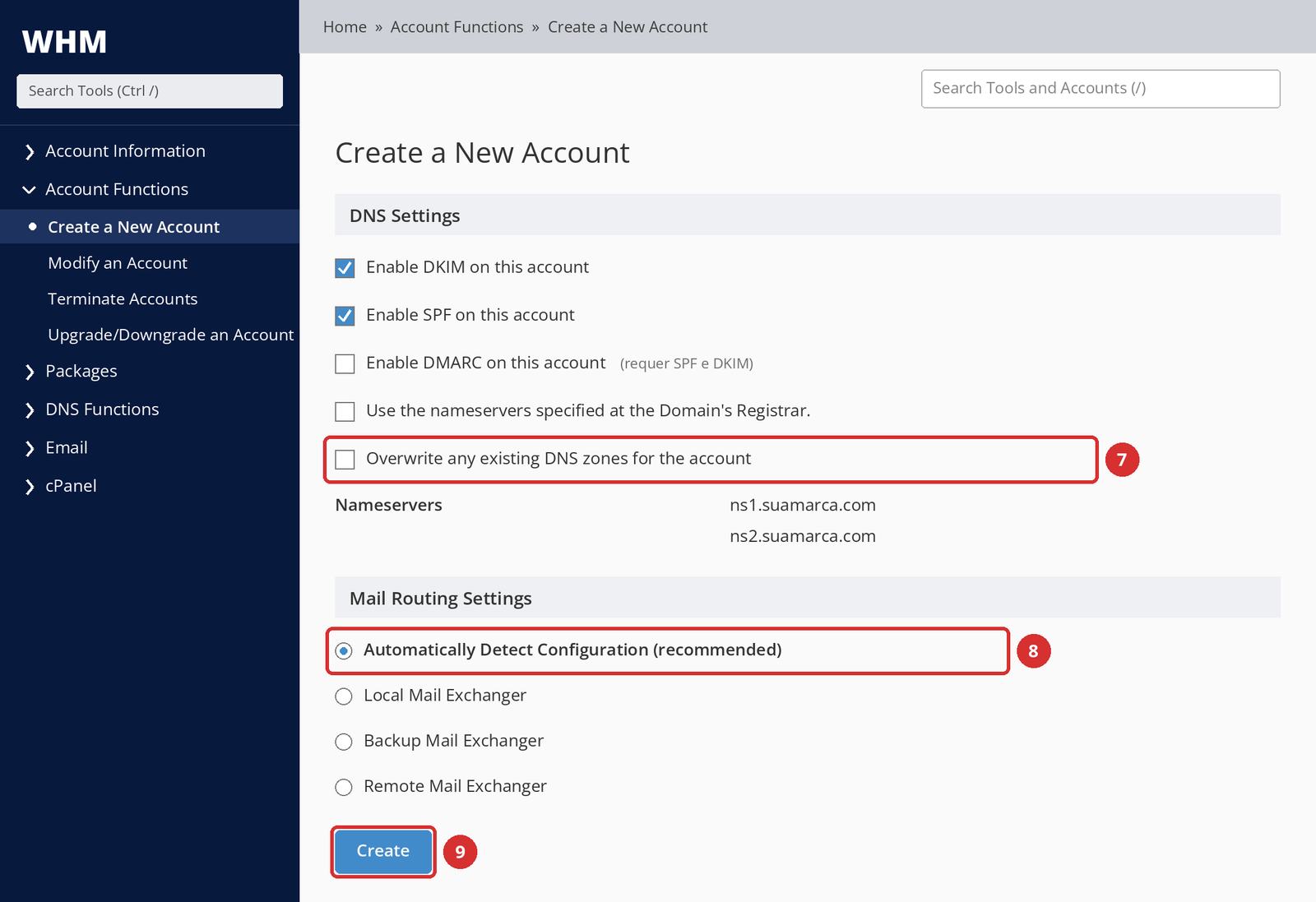The height and width of the screenshot is (902, 1316).
Task: Select Remote Mail Exchanger radio option
Action: 344,788
